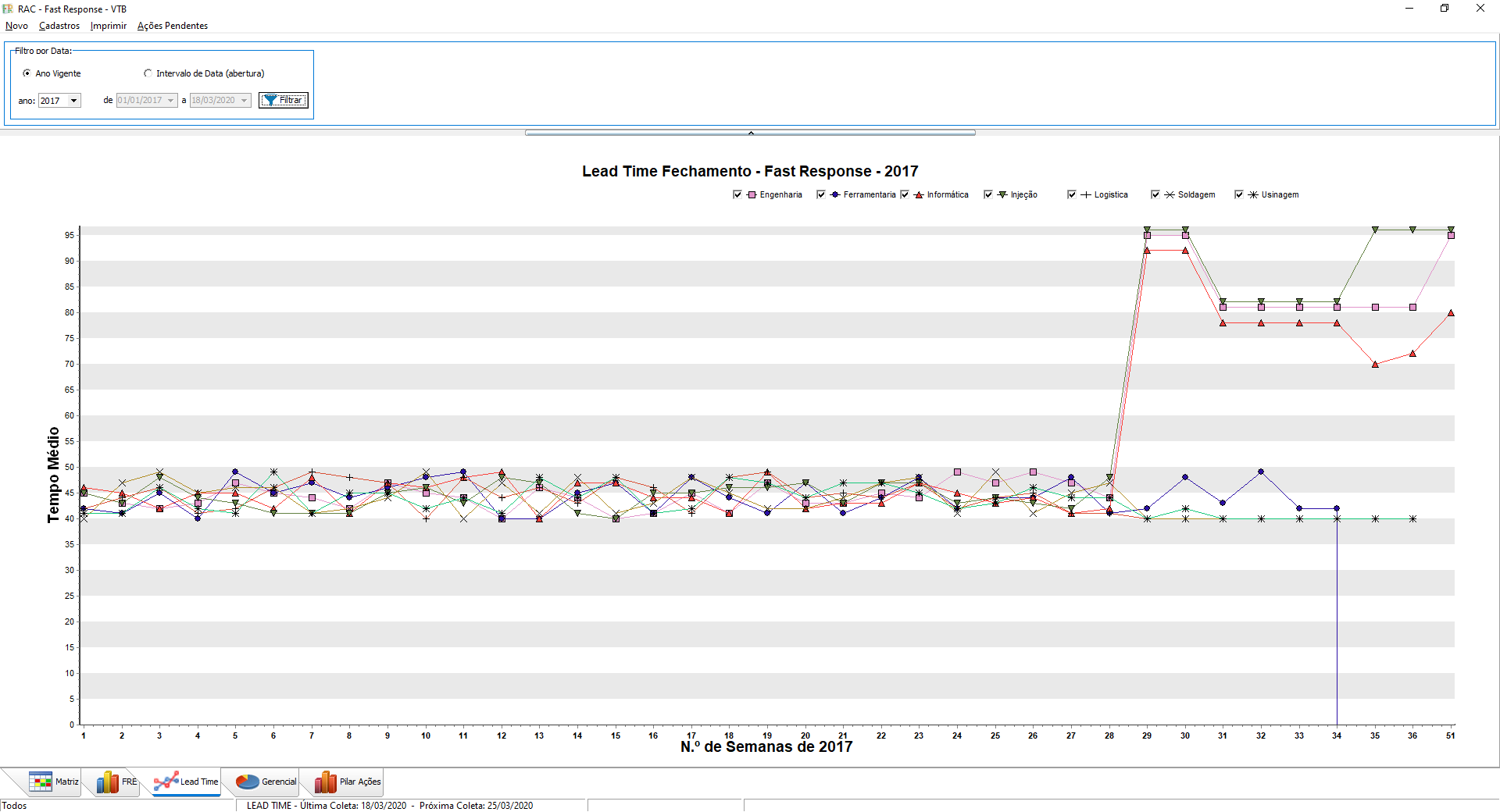Open the ano year dropdown
The height and width of the screenshot is (812, 1500).
(74, 101)
